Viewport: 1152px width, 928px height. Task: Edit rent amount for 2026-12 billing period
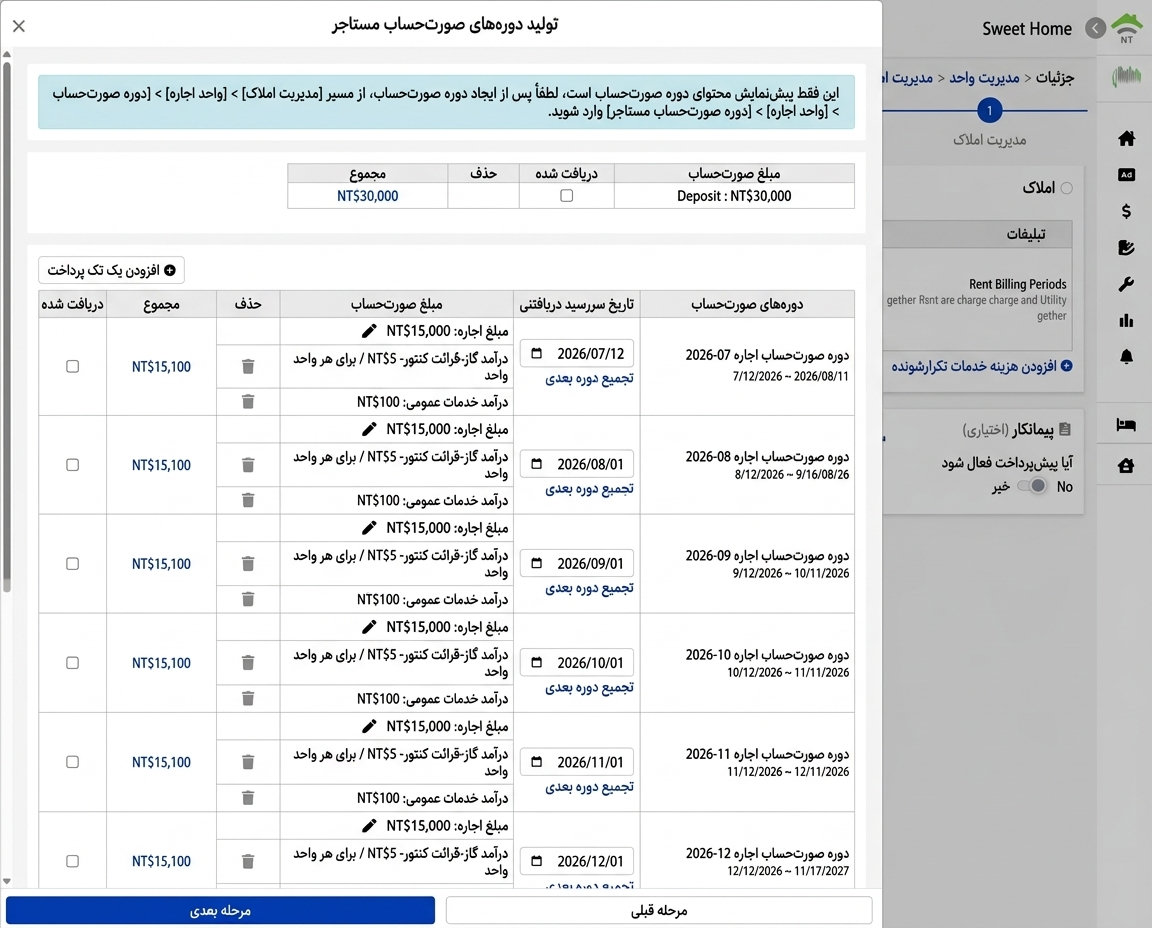(370, 826)
